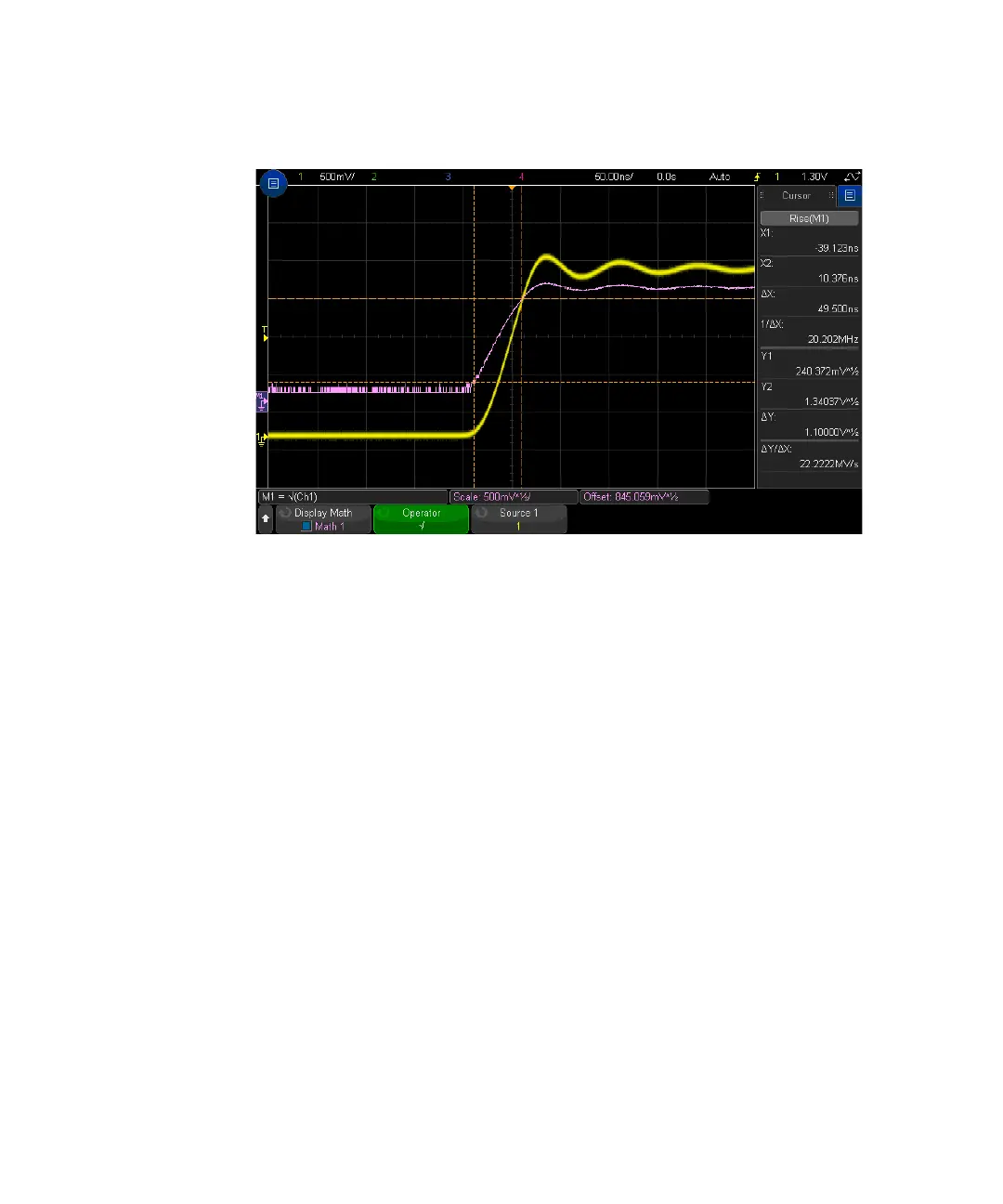Open the Source 1 softkey selector

coord(518,519)
